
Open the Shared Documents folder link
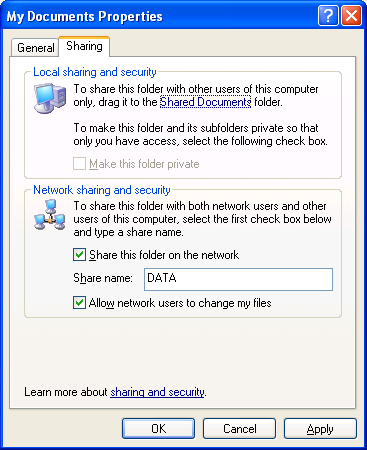click(205, 102)
